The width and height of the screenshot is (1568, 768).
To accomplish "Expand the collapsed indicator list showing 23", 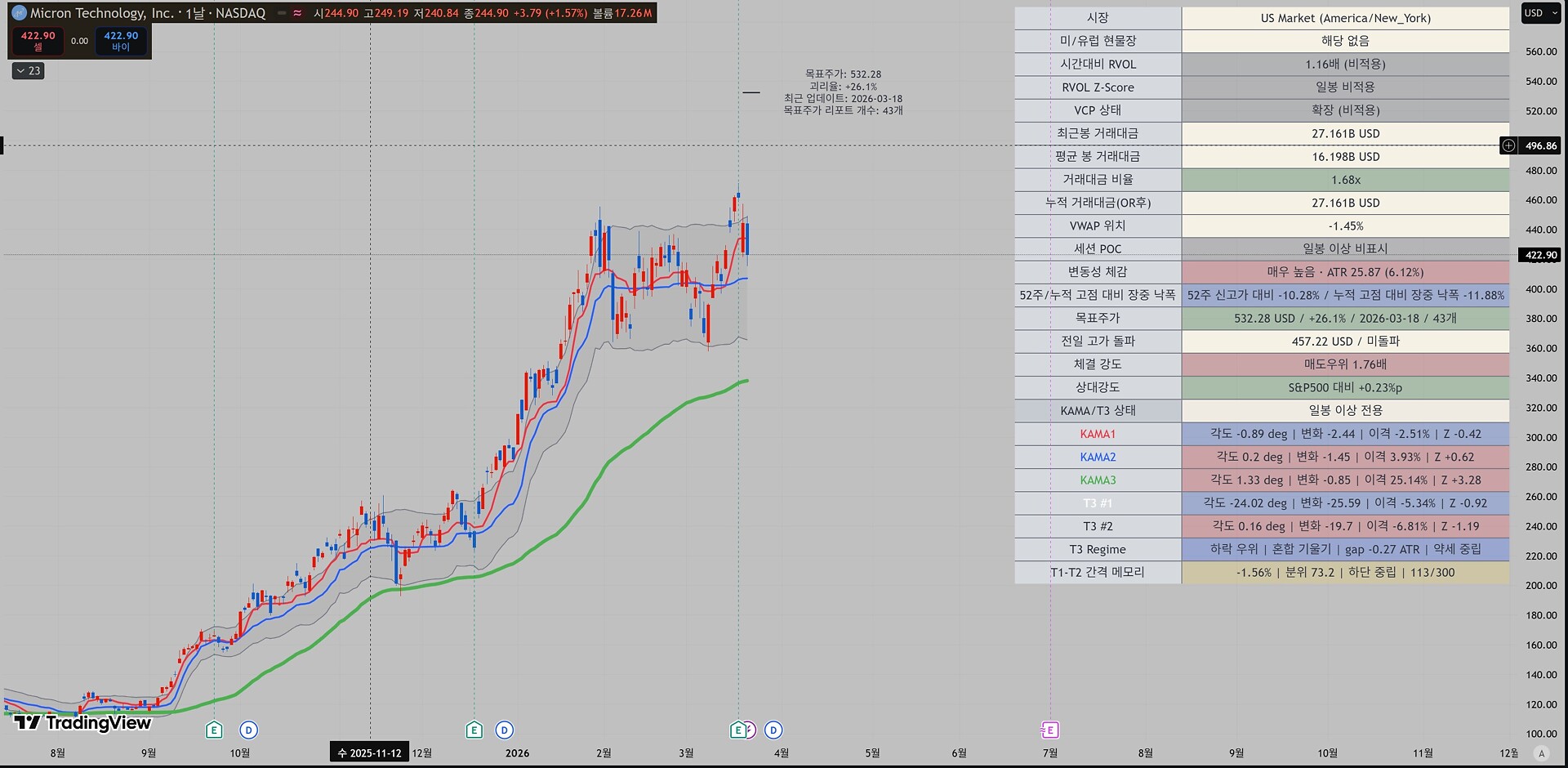I will (29, 71).
